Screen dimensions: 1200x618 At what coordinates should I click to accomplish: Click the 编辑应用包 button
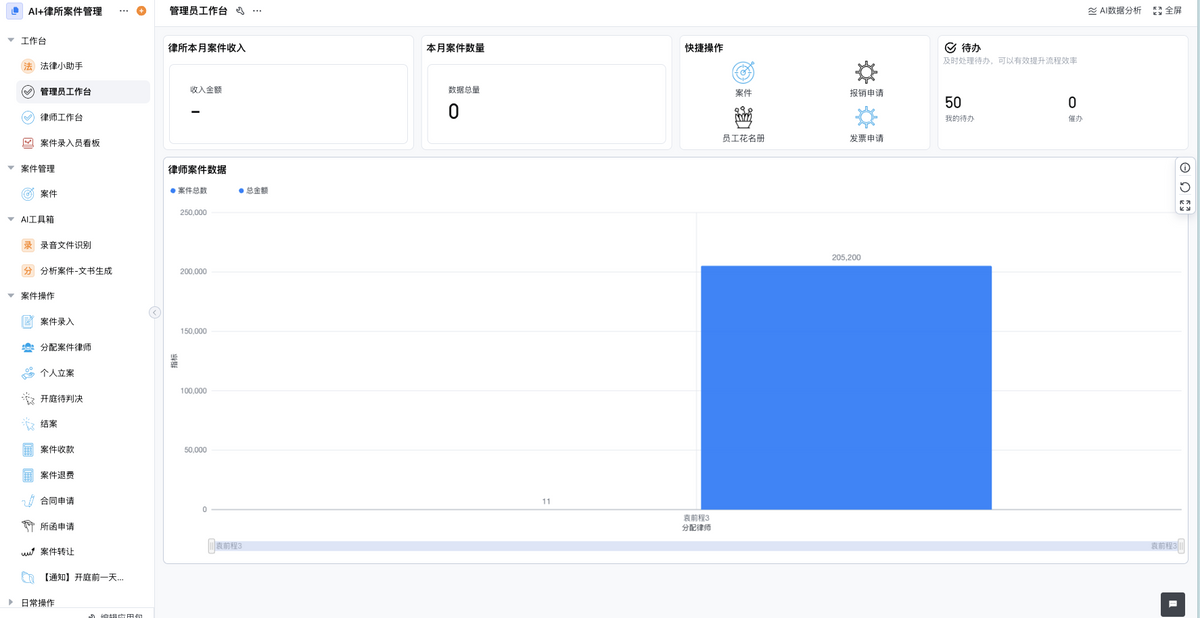coord(114,614)
